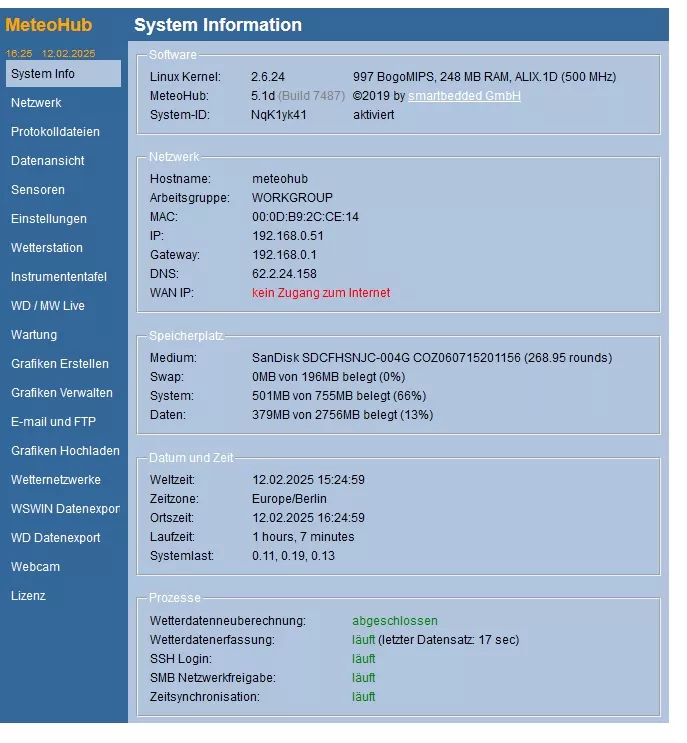Image resolution: width=687 pixels, height=743 pixels.
Task: Click the Systemlast values 0.11, 0.19, 0.13
Action: (x=293, y=556)
